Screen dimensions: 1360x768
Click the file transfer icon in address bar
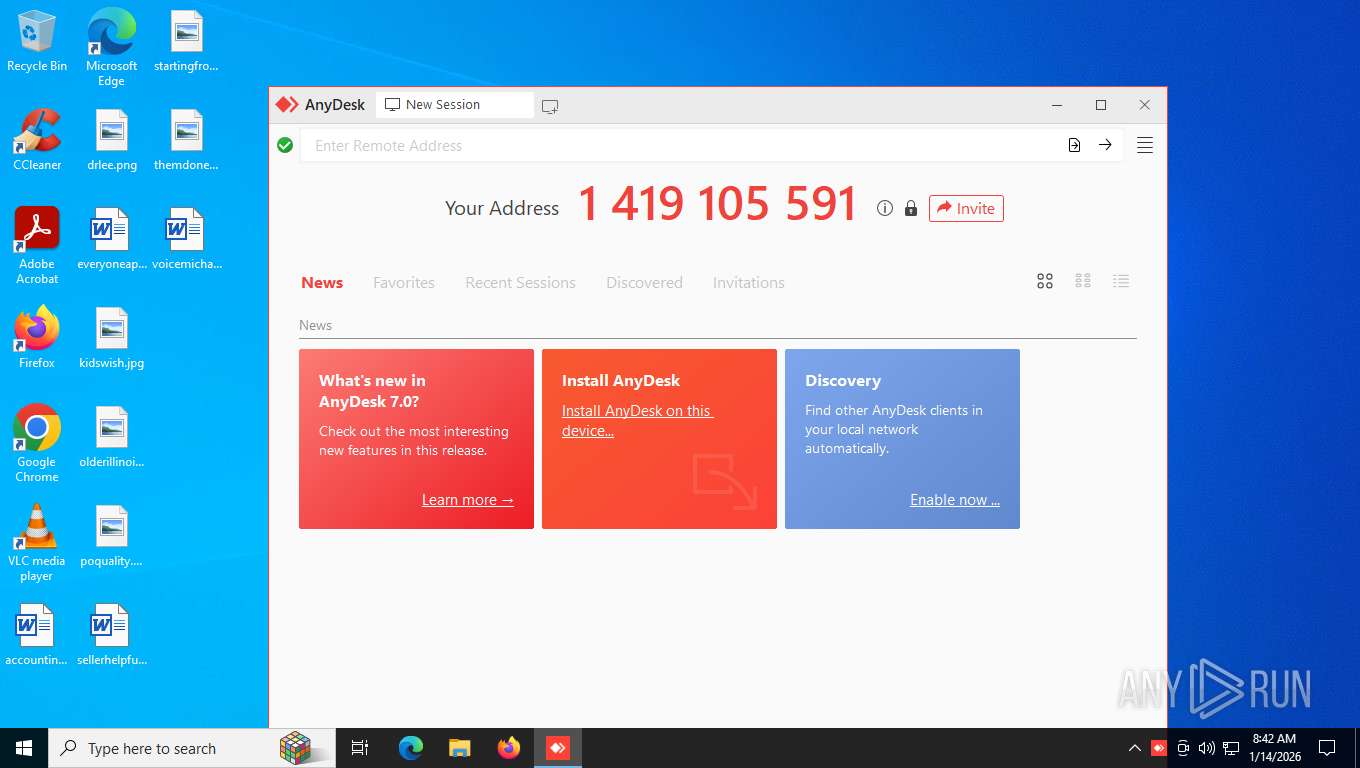coord(1074,145)
